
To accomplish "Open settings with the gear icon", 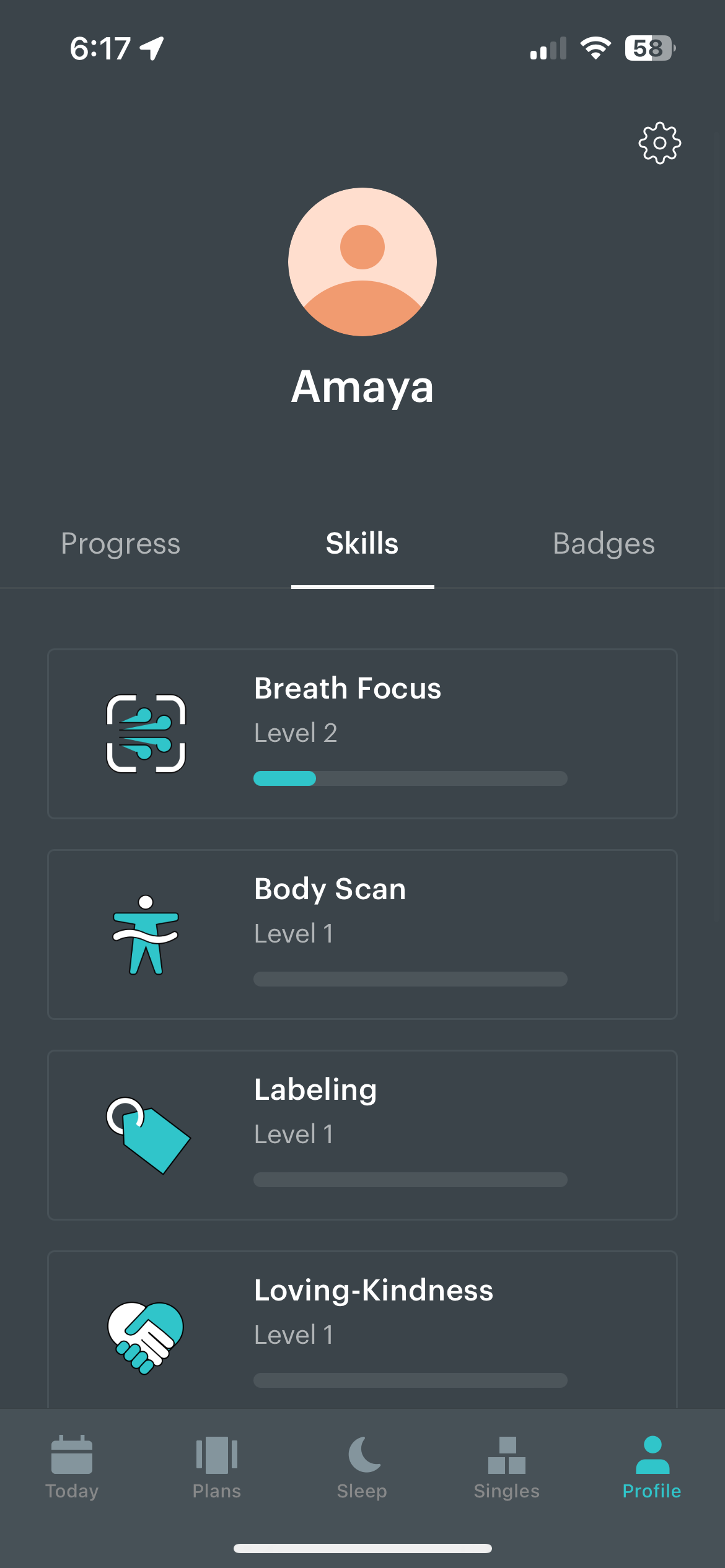I will click(x=659, y=143).
